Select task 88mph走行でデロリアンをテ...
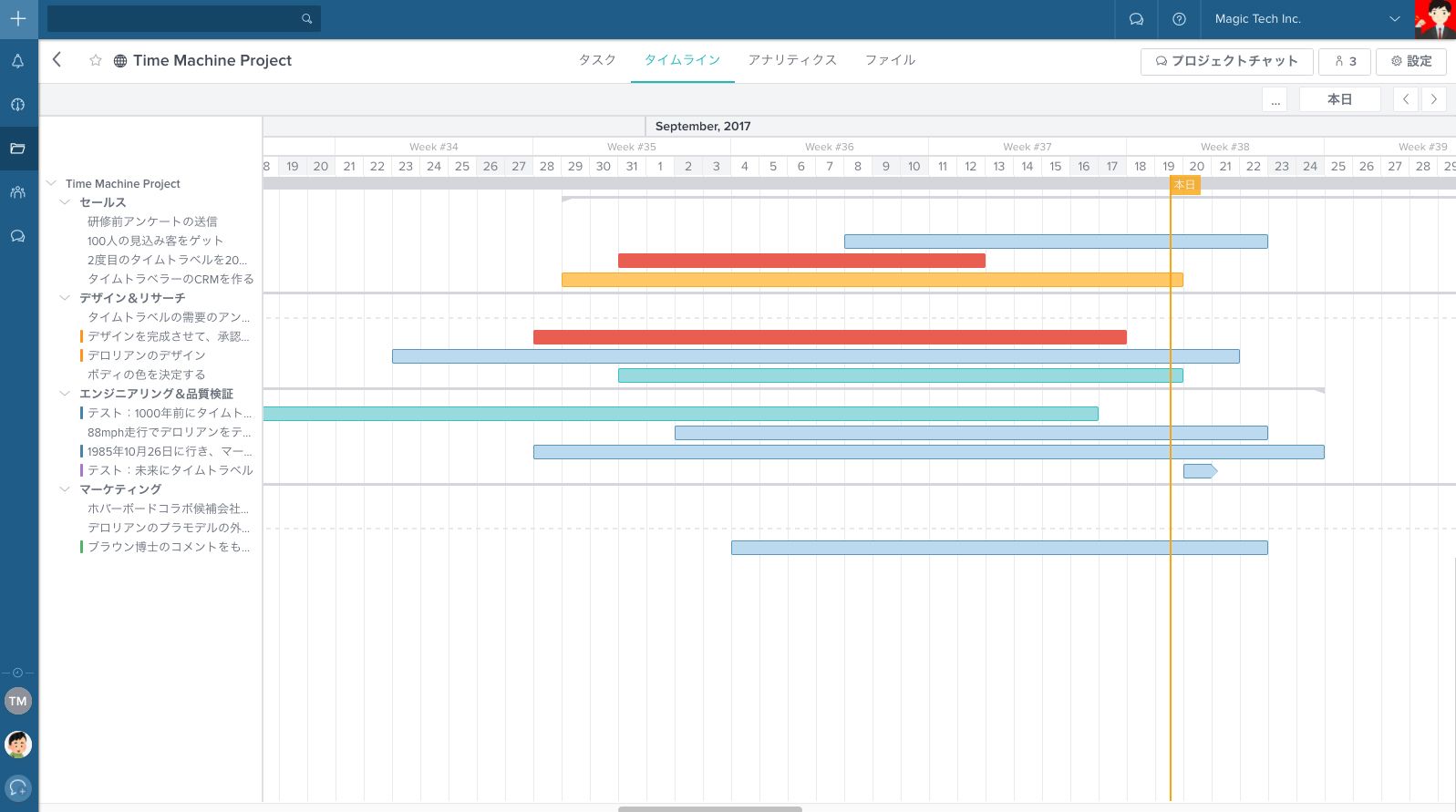The width and height of the screenshot is (1456, 812). tap(169, 432)
